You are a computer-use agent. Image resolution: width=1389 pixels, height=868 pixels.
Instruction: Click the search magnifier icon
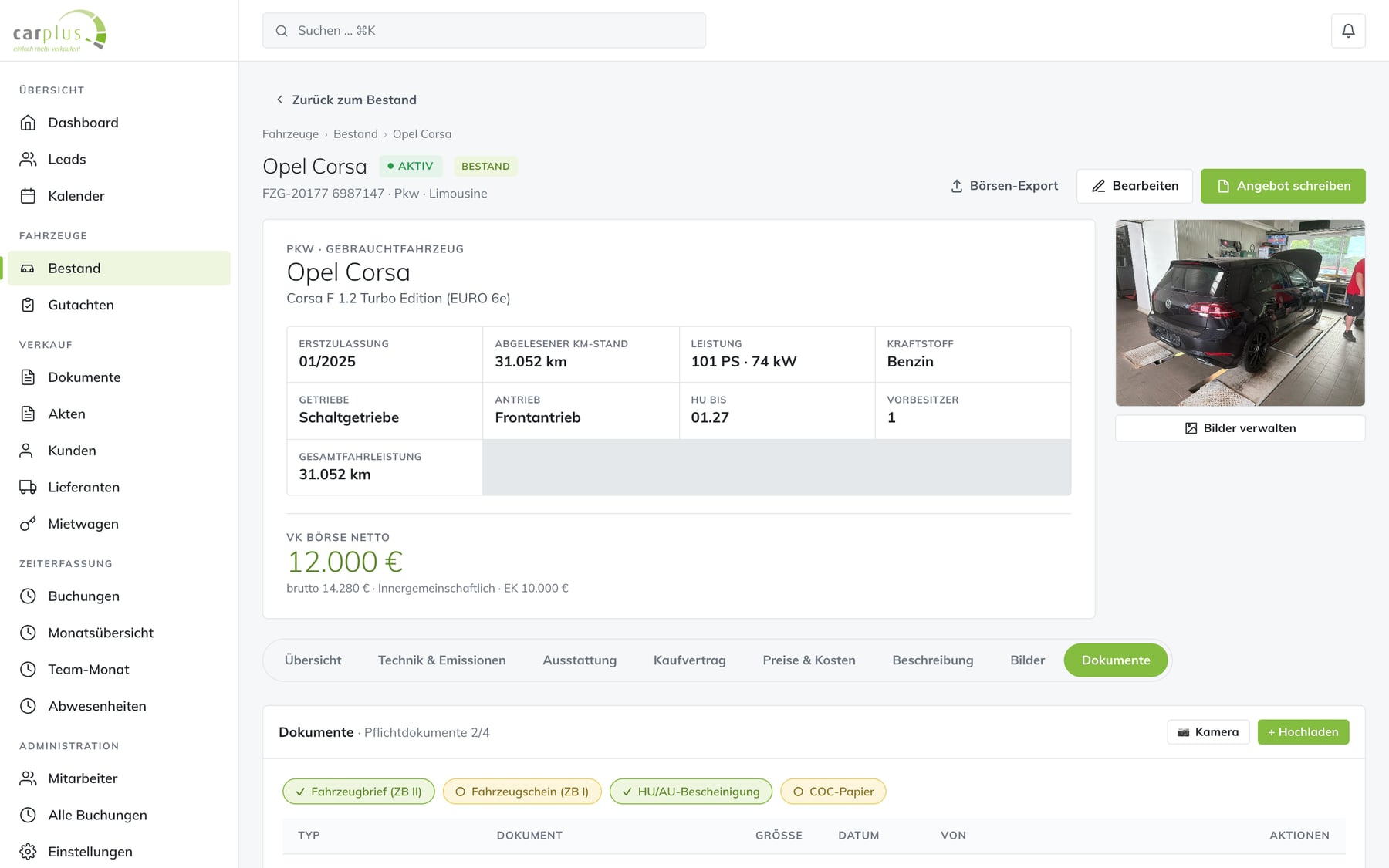tap(282, 31)
